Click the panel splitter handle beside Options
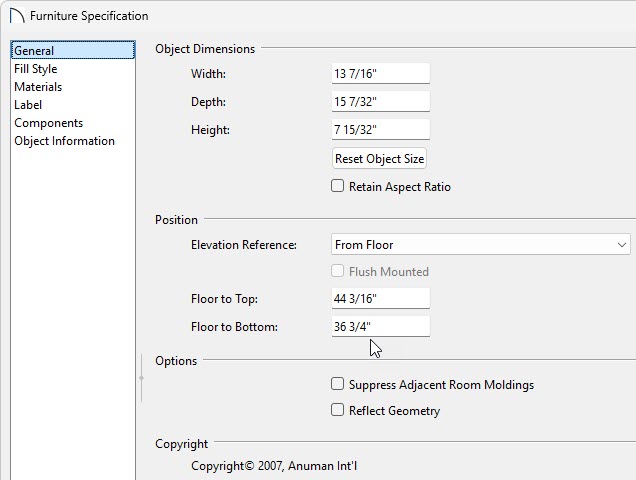This screenshot has width=636, height=480. coord(141,378)
